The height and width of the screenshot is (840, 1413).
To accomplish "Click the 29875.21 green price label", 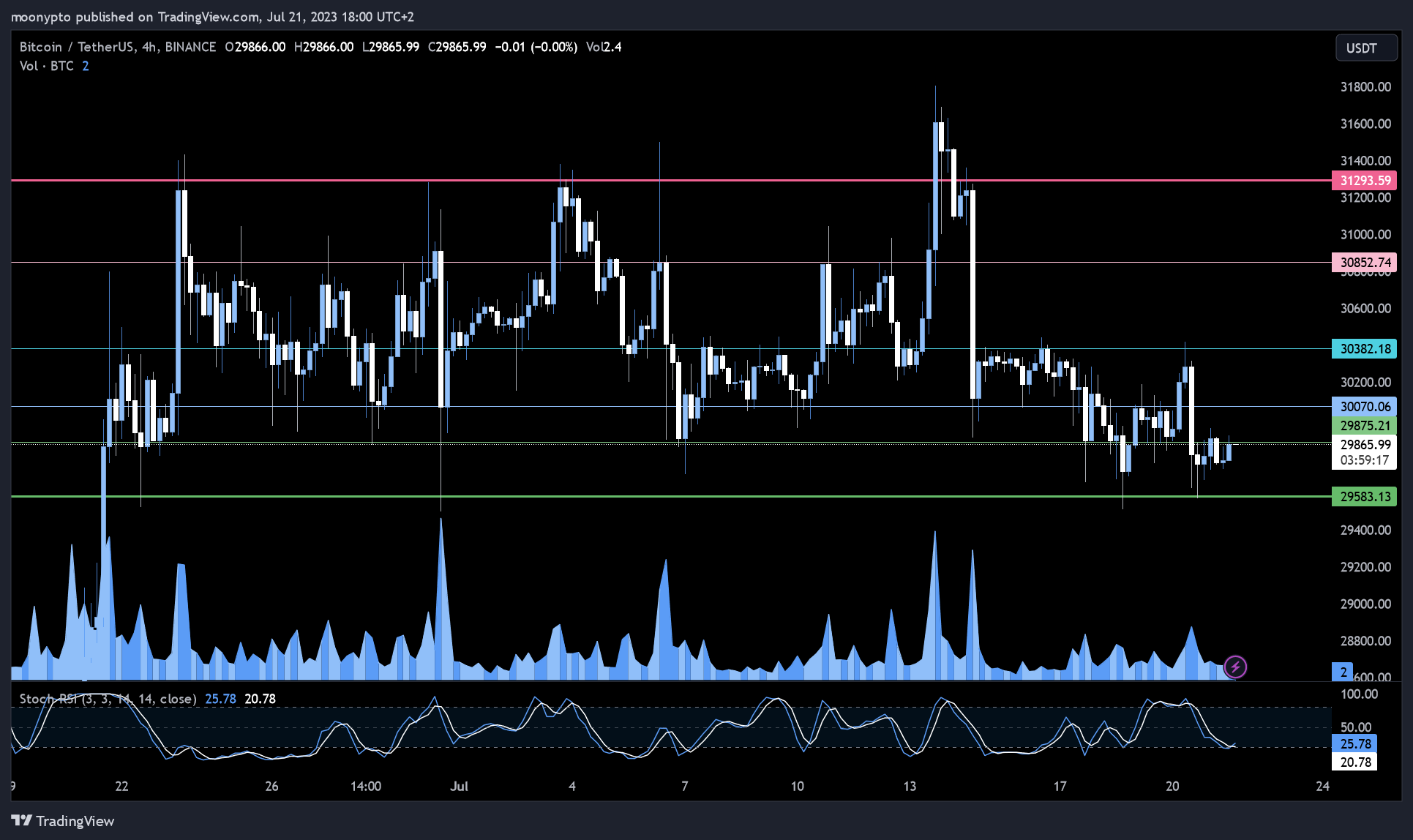I will tap(1364, 426).
